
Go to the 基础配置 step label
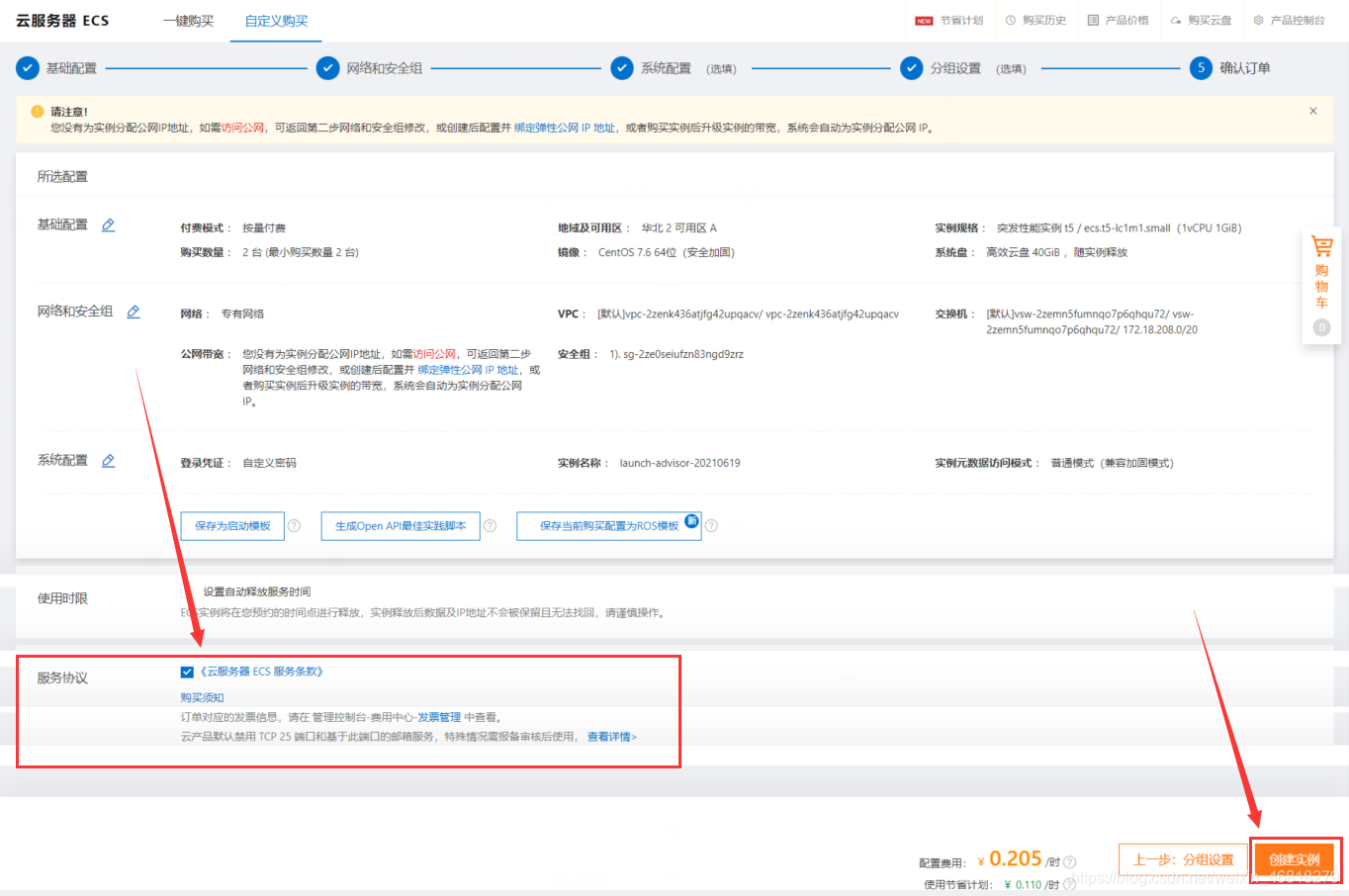(71, 68)
